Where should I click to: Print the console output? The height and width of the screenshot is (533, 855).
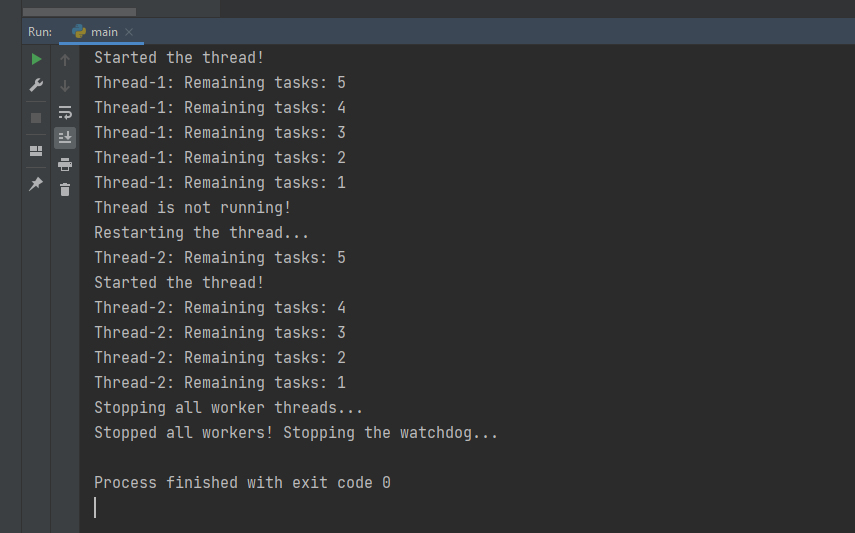tap(65, 164)
